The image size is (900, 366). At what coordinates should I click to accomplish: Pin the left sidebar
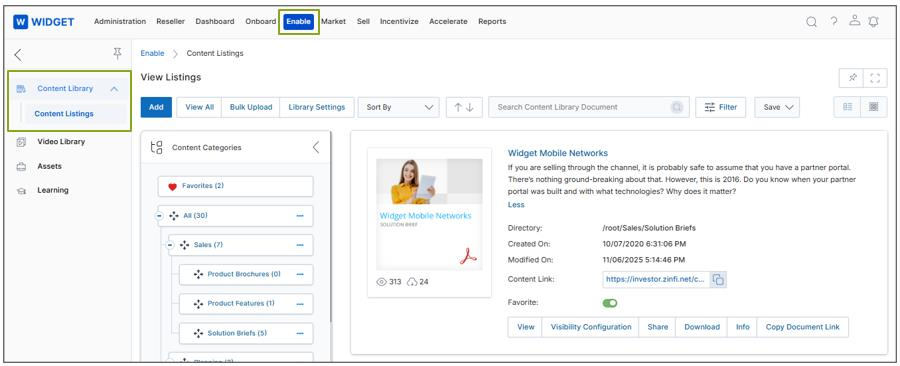[117, 54]
